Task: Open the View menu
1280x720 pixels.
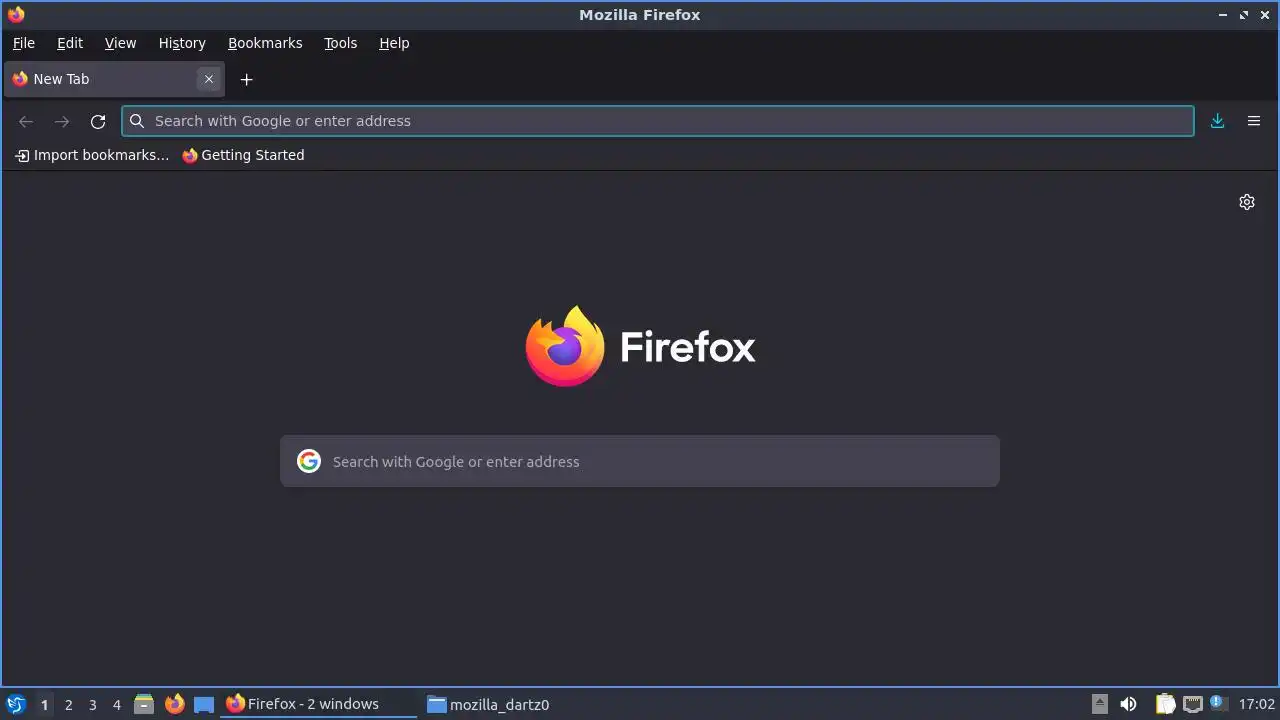Action: 120,43
